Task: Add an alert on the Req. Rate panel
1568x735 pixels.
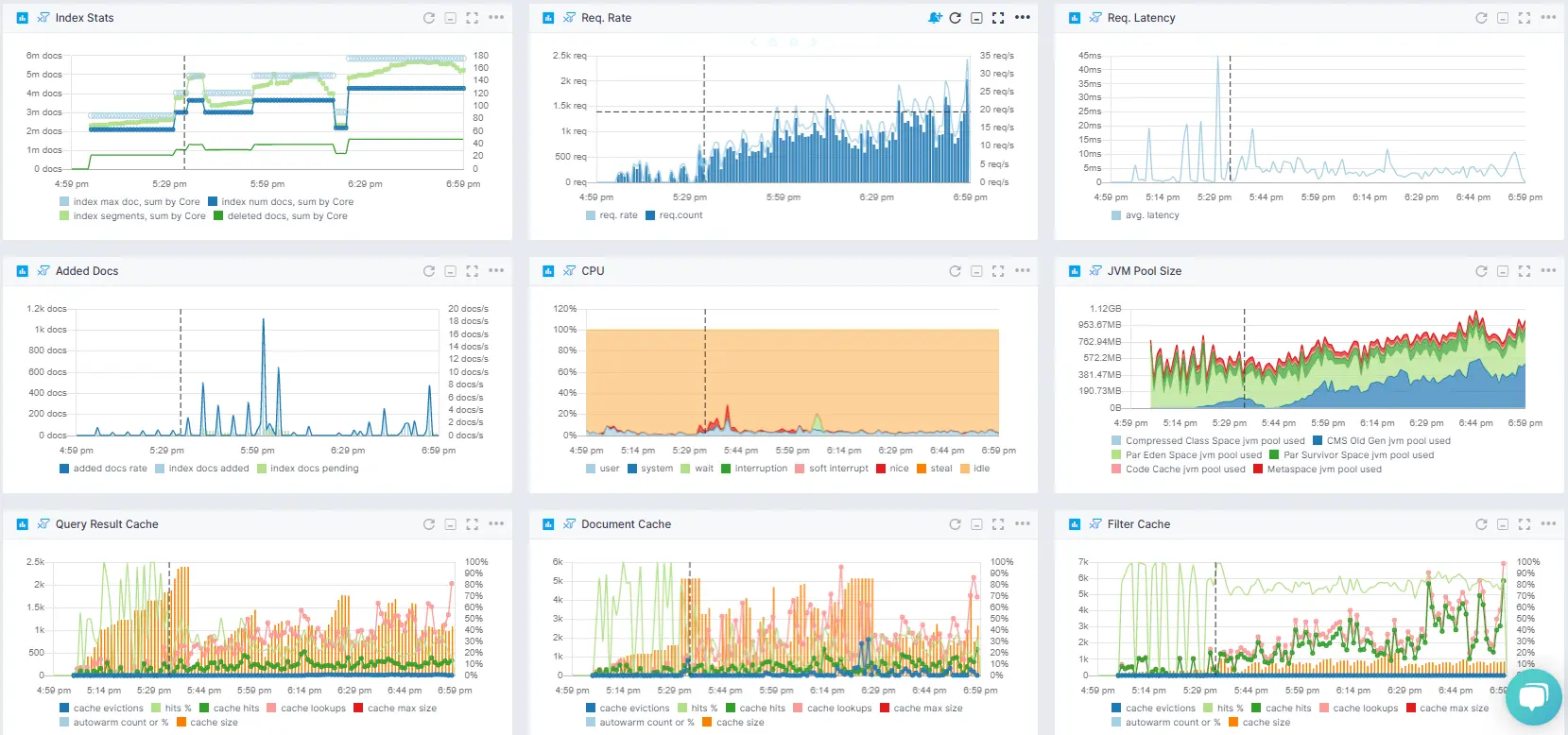Action: click(x=935, y=18)
